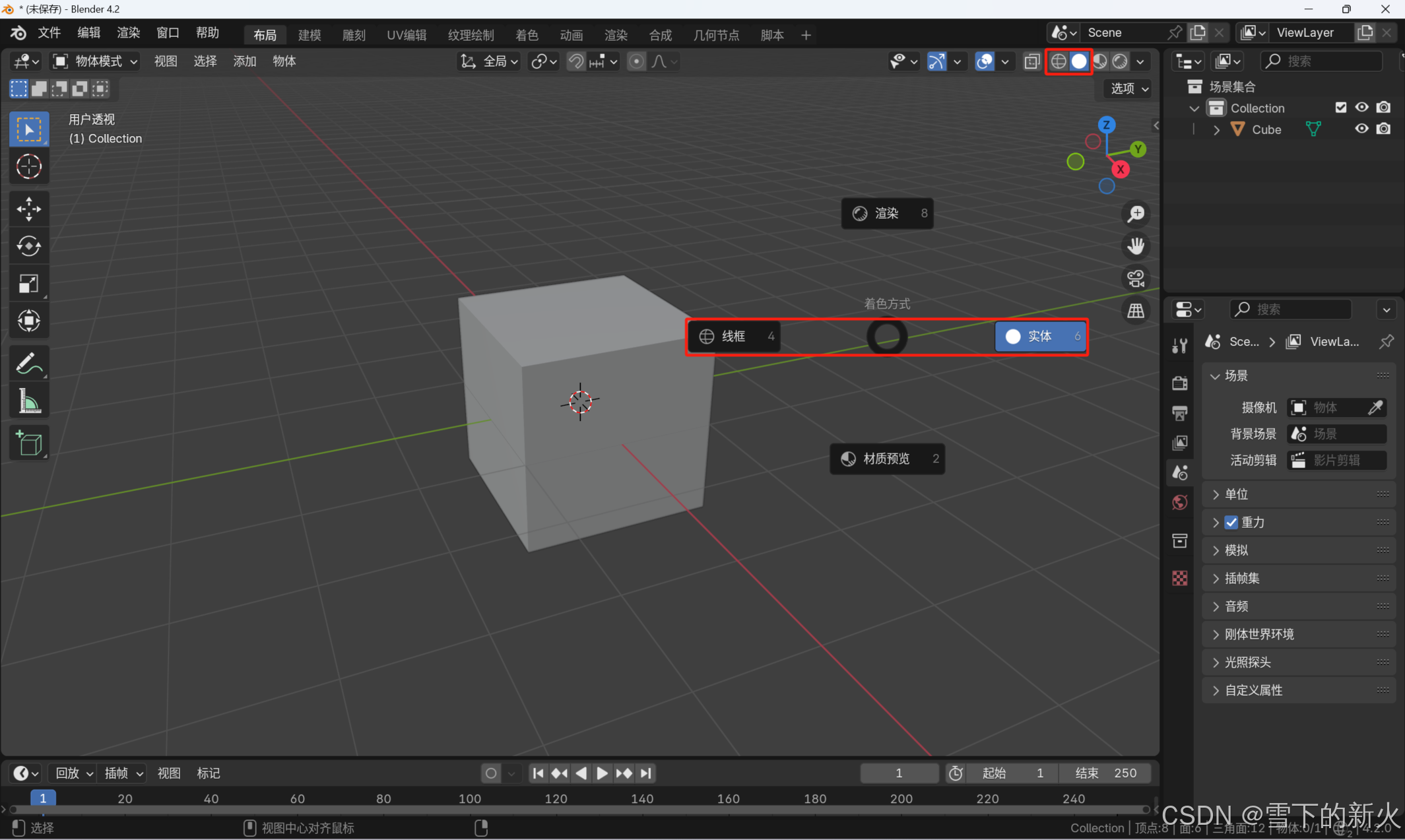Click the 结束 end frame field
This screenshot has width=1405, height=840.
click(1105, 773)
